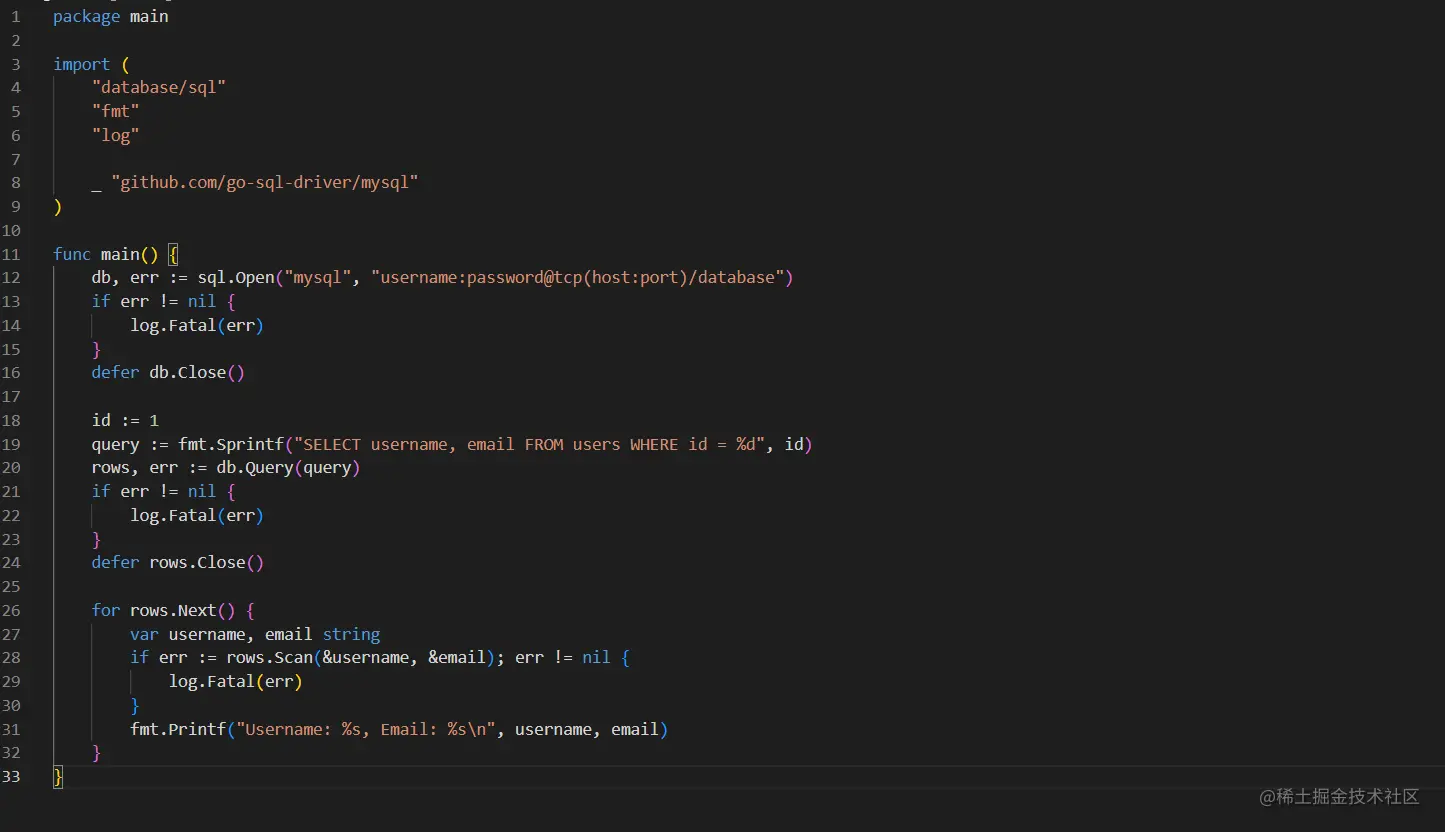Image resolution: width=1445 pixels, height=832 pixels.
Task: Click "if err != nil {" on line 13
Action: pos(164,301)
